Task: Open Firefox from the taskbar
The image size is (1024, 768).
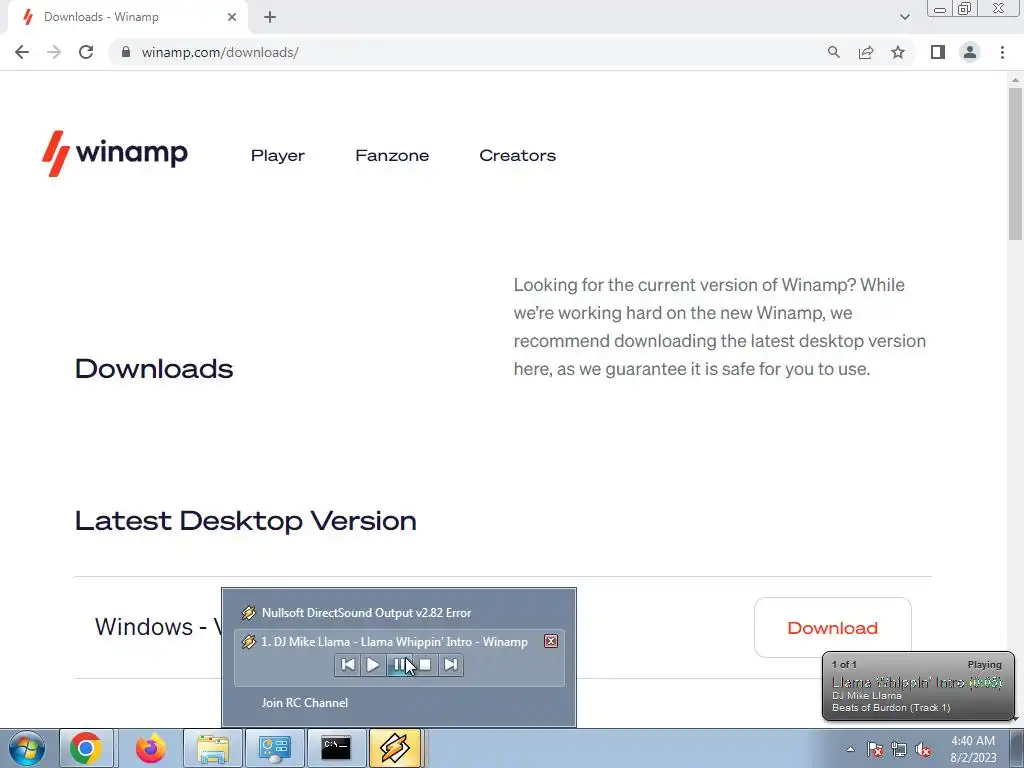Action: coord(151,748)
